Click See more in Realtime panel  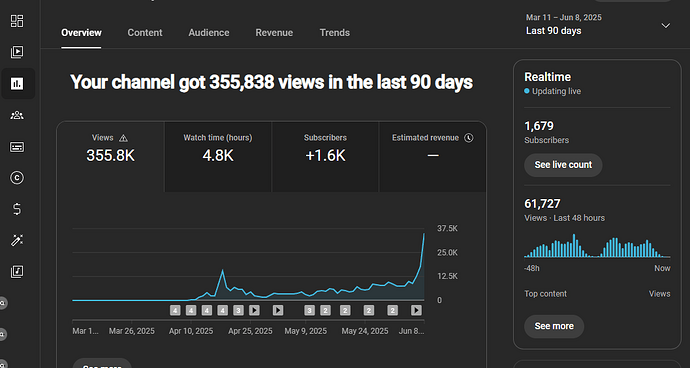(x=554, y=326)
